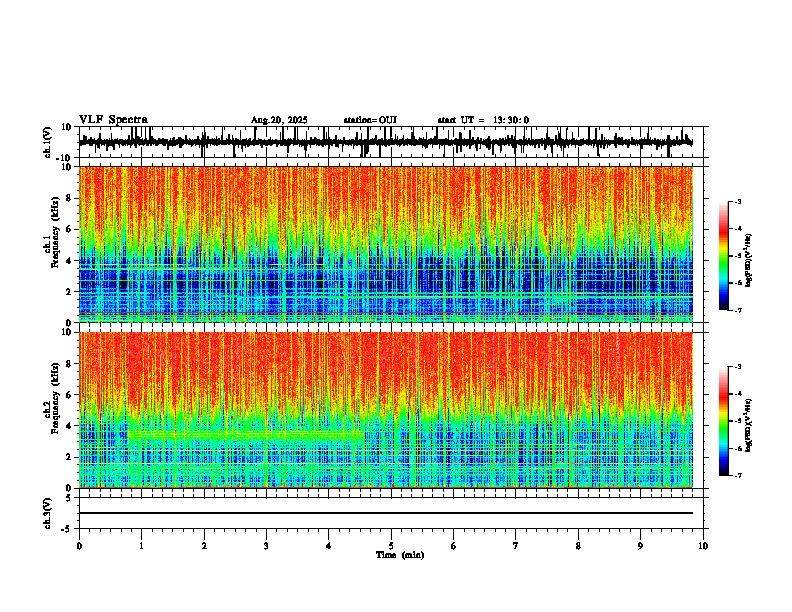Image resolution: width=792 pixels, height=612 pixels.
Task: Click the "-7" label on ch.2 color scale
Action: tap(738, 475)
